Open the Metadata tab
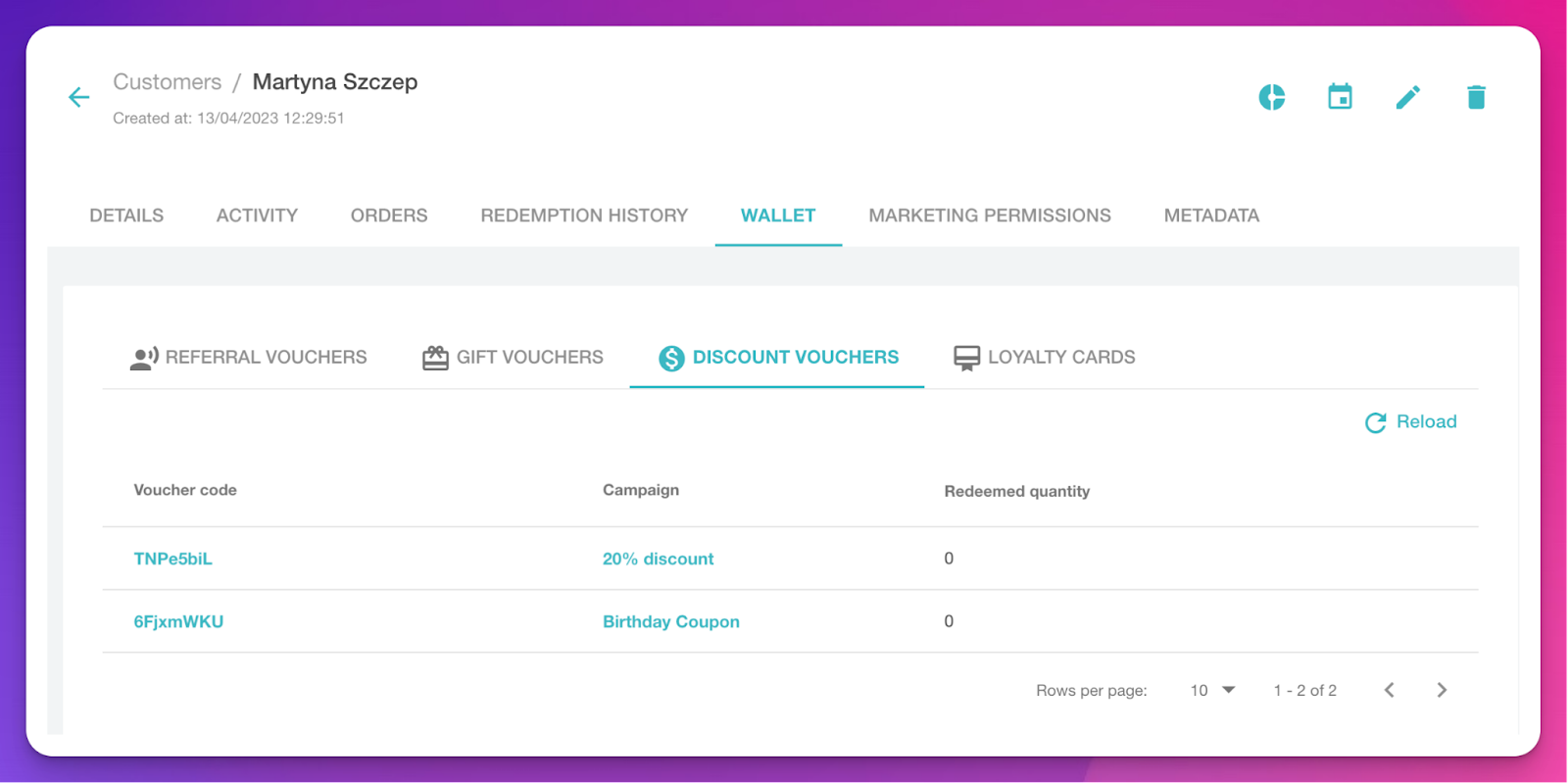The height and width of the screenshot is (783, 1568). [x=1211, y=216]
